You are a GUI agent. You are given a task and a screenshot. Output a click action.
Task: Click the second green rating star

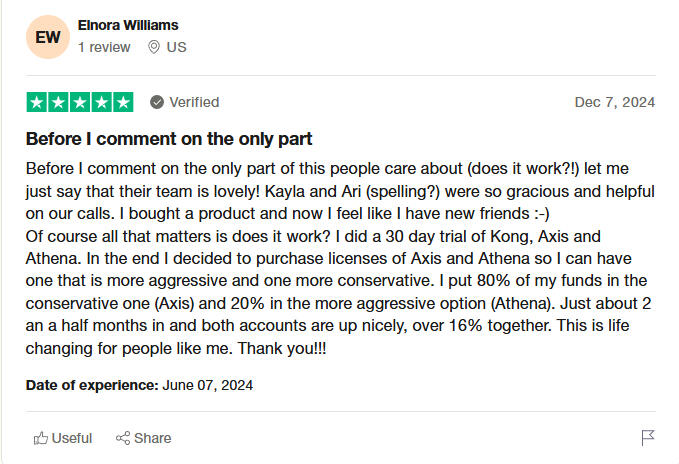[58, 102]
